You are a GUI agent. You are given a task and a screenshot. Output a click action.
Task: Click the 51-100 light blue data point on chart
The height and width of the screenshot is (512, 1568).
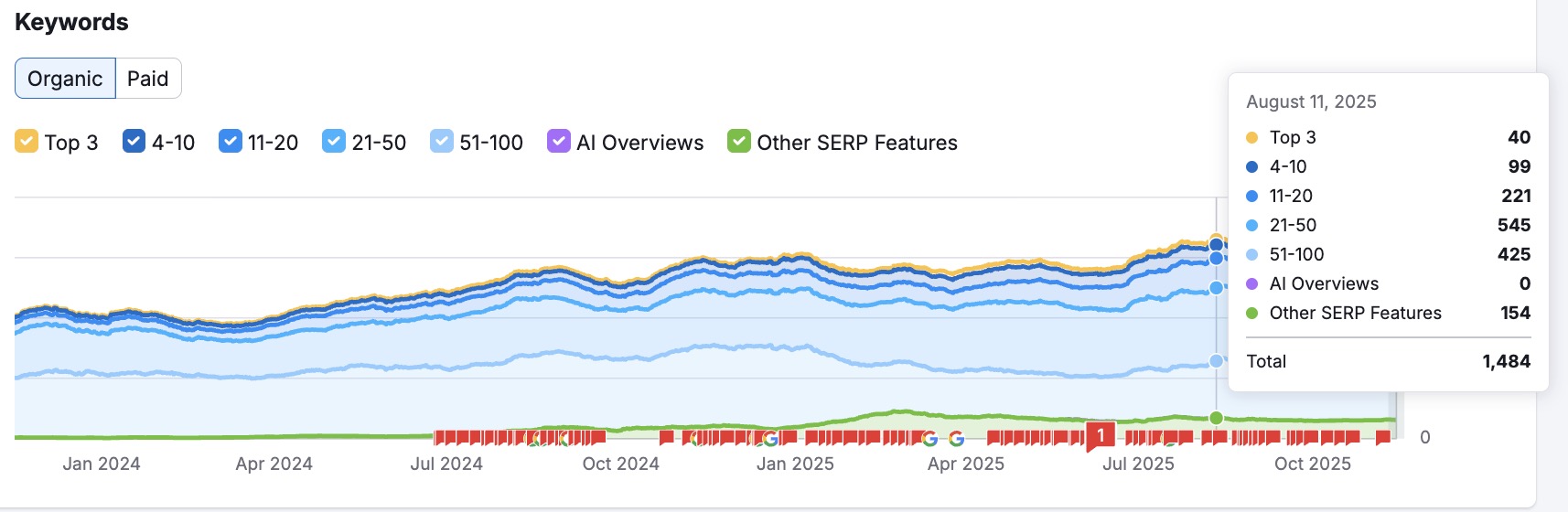[1216, 361]
